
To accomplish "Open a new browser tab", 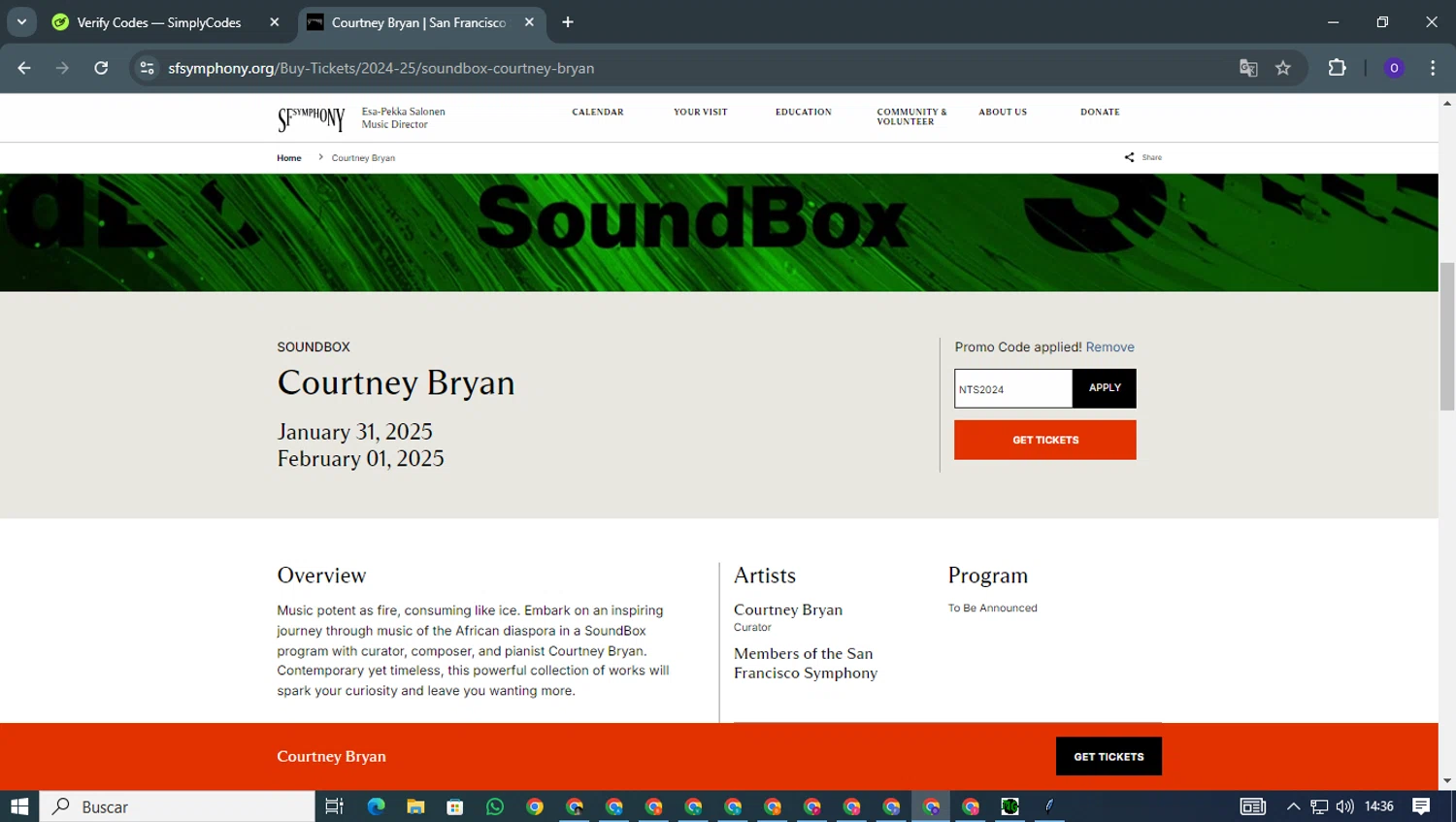I will (x=568, y=22).
